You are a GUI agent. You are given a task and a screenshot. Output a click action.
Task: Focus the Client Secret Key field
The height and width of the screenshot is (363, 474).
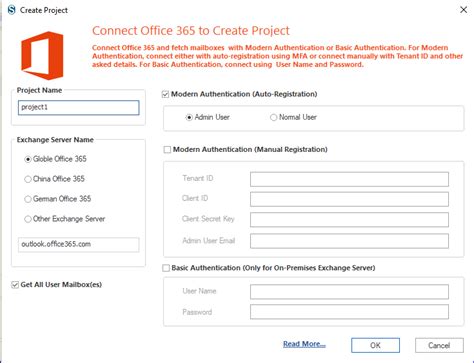pos(349,220)
